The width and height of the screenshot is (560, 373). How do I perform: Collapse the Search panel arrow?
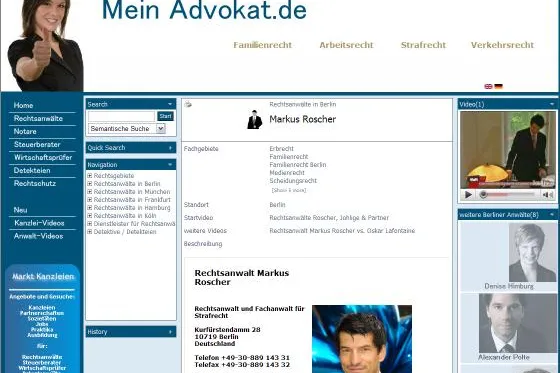coord(170,104)
